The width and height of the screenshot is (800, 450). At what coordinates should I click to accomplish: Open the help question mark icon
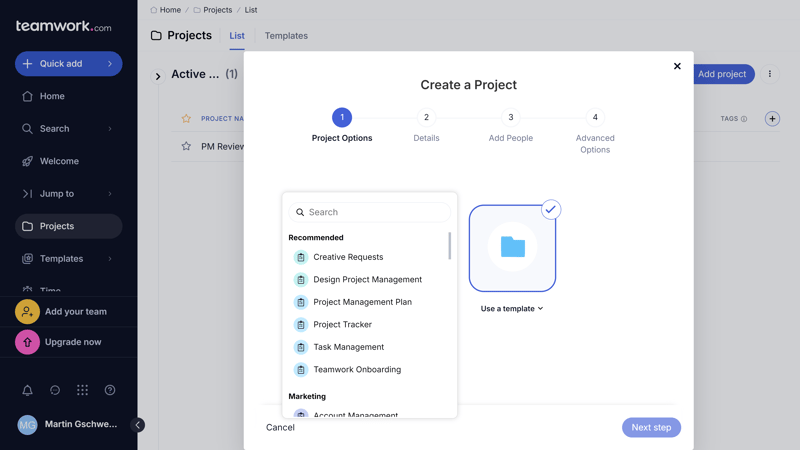(110, 390)
